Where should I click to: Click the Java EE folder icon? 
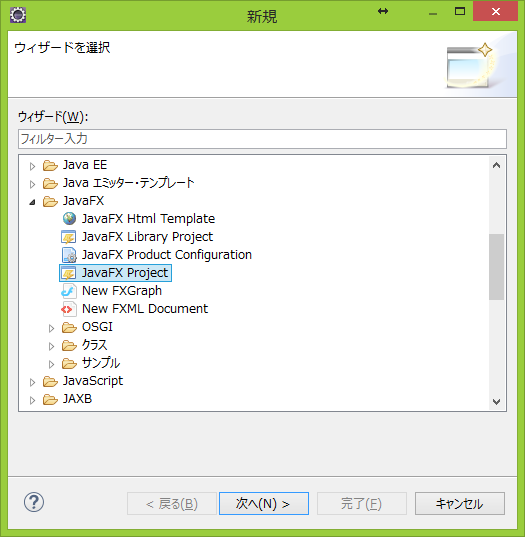(50, 165)
